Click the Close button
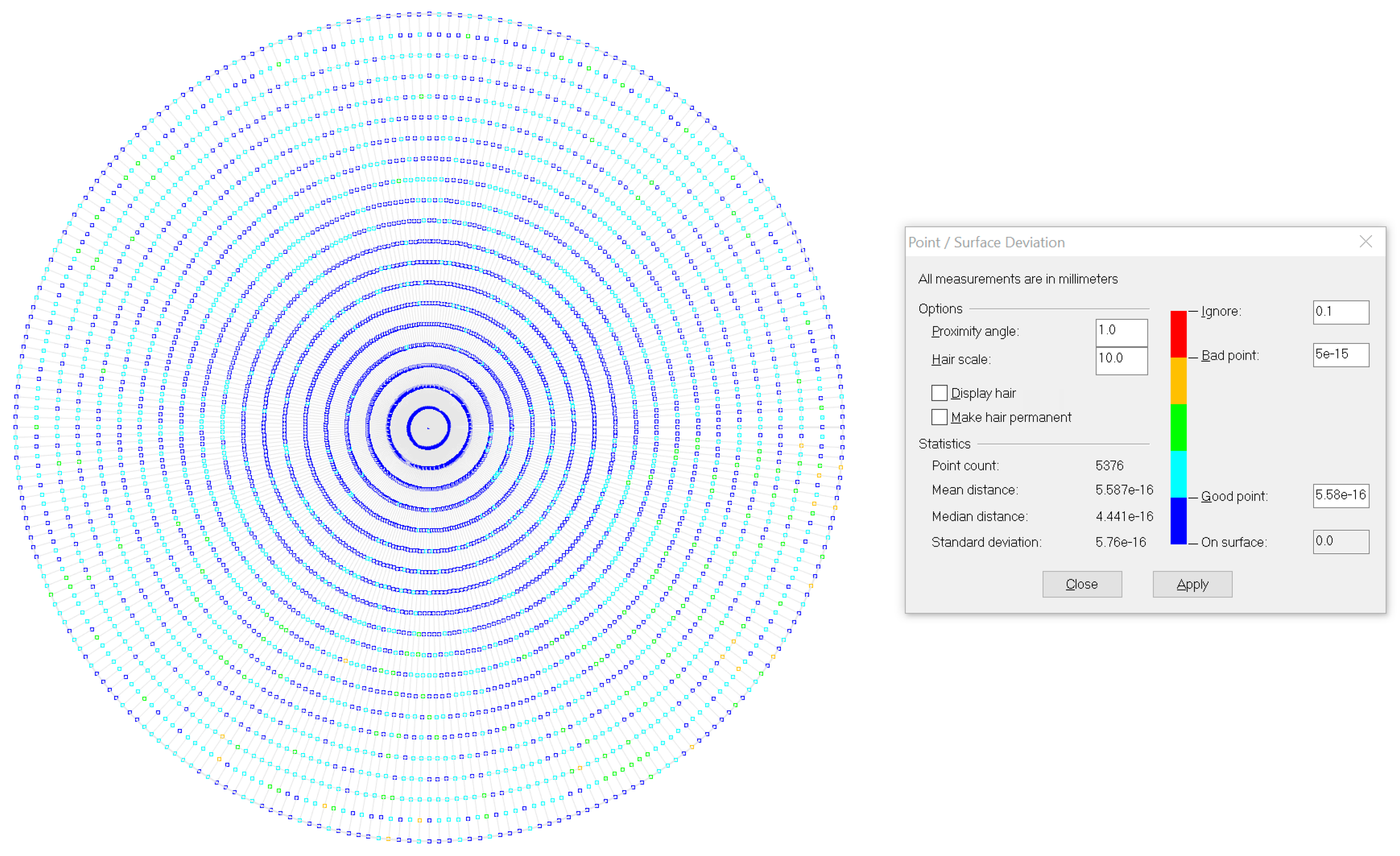 (1082, 584)
